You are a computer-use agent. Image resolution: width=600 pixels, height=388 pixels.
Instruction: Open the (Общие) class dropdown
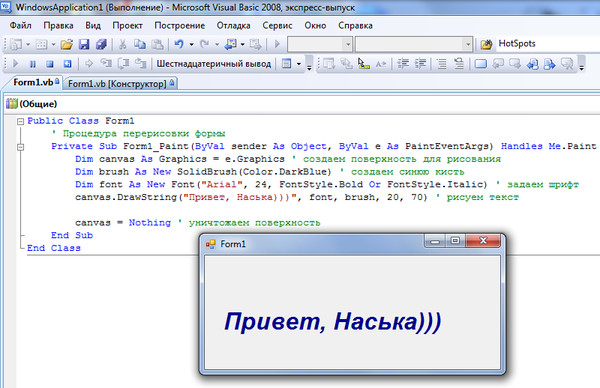[302, 104]
